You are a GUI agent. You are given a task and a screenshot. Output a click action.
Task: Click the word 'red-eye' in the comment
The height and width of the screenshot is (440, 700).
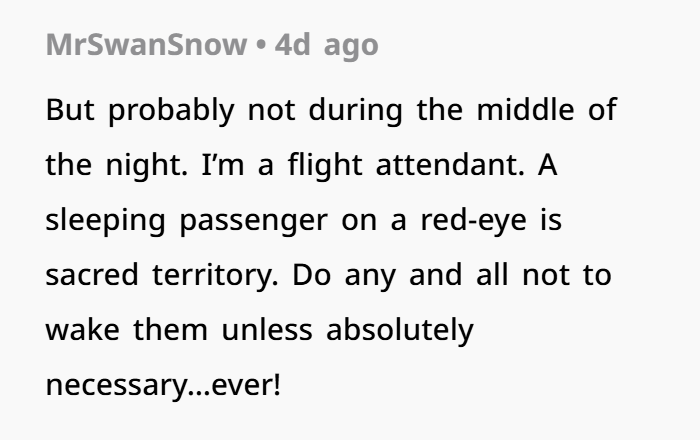(x=473, y=221)
